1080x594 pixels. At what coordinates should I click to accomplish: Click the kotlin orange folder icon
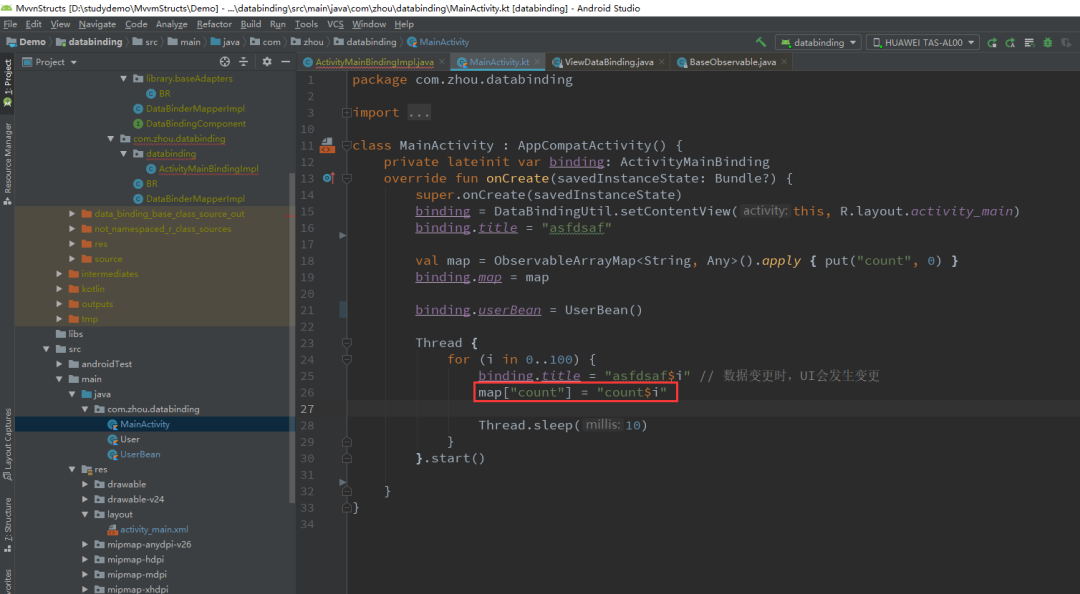pyautogui.click(x=74, y=289)
